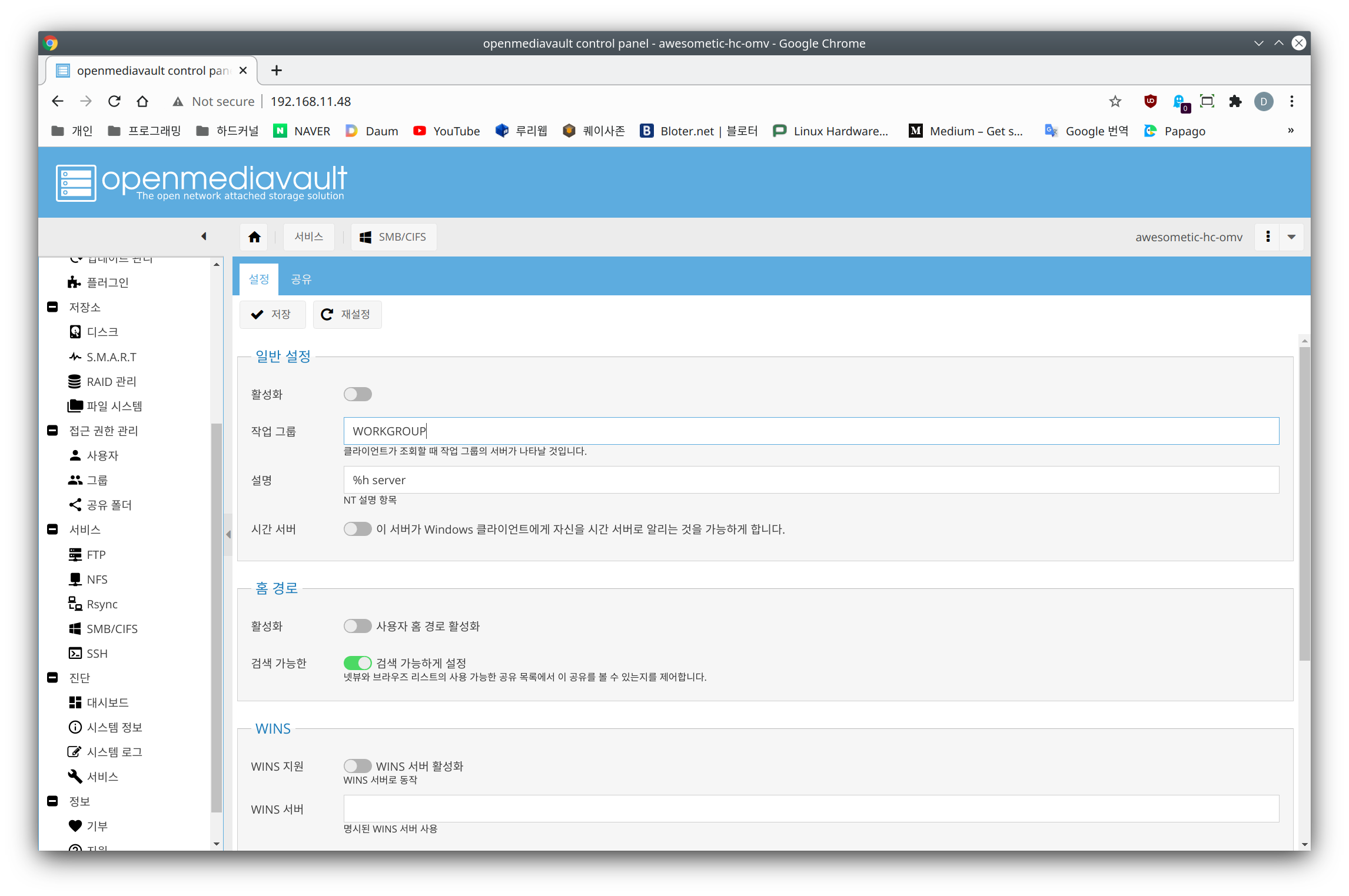Toggle the 시간 서버 switch
The image size is (1349, 896).
[357, 529]
